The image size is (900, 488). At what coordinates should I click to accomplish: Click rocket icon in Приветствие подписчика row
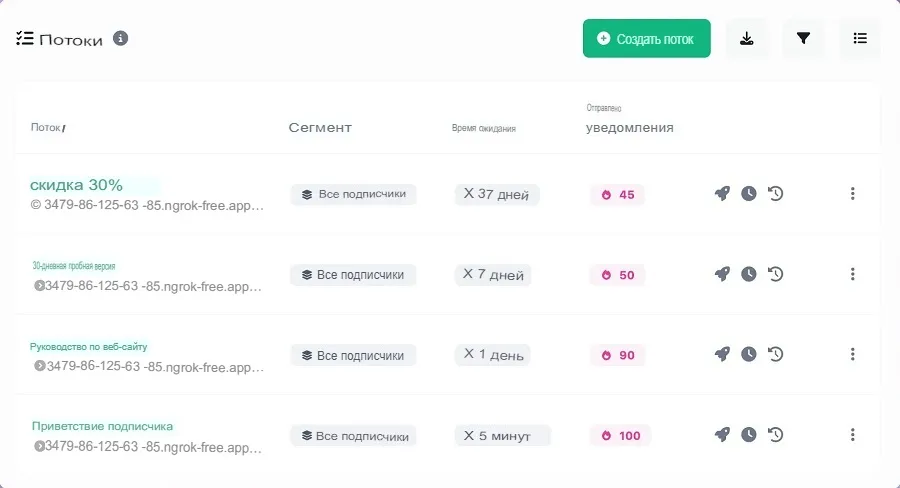click(x=722, y=435)
